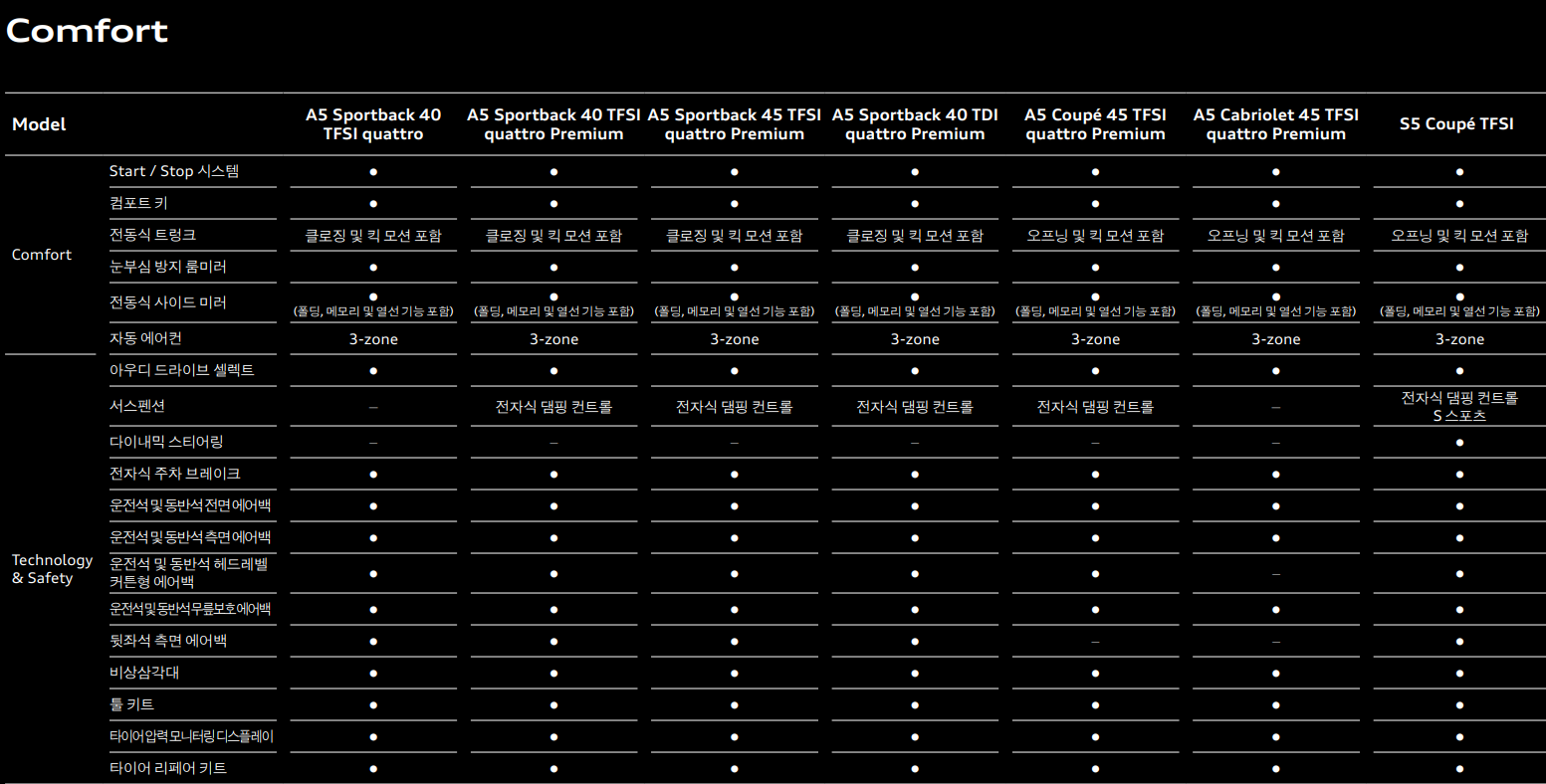Click 클로징 및 킥 모션 포함 under Sportback 40 TDI

point(915,236)
